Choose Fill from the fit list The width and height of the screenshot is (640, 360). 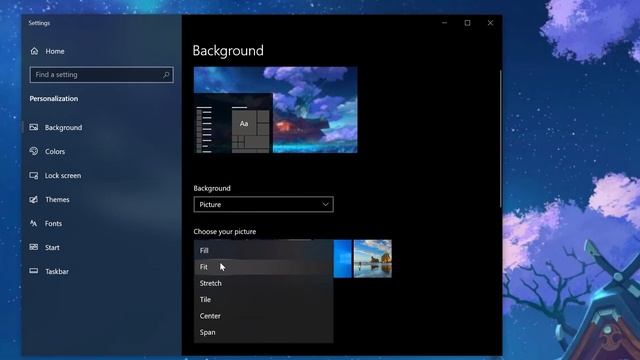(263, 251)
